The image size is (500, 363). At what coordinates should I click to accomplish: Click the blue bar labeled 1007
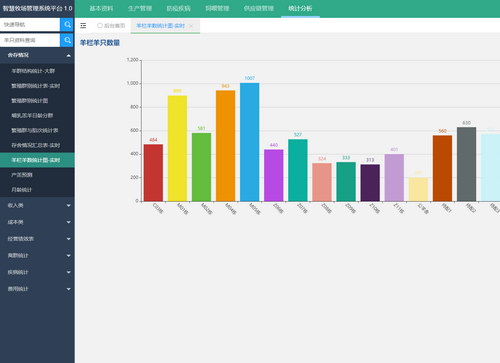tap(249, 142)
